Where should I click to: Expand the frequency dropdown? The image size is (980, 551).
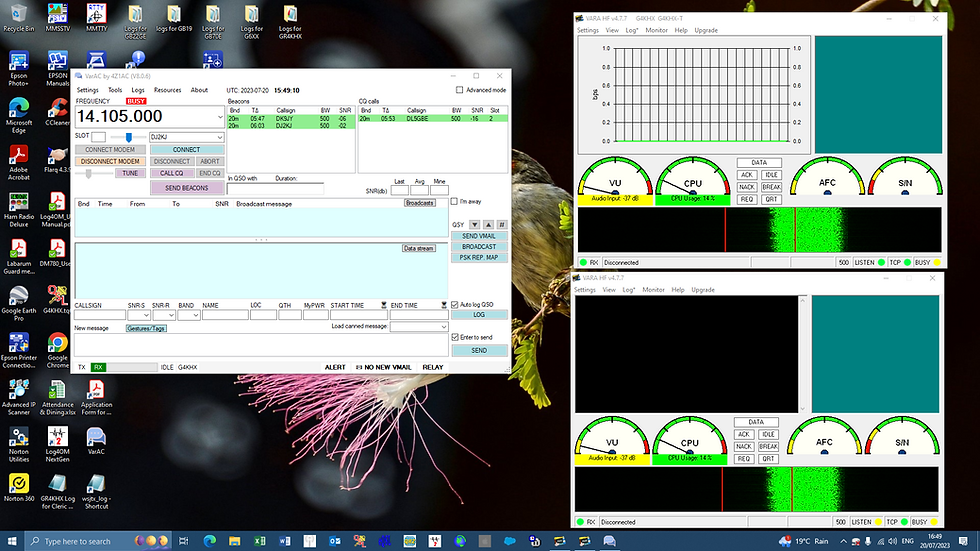(x=219, y=117)
